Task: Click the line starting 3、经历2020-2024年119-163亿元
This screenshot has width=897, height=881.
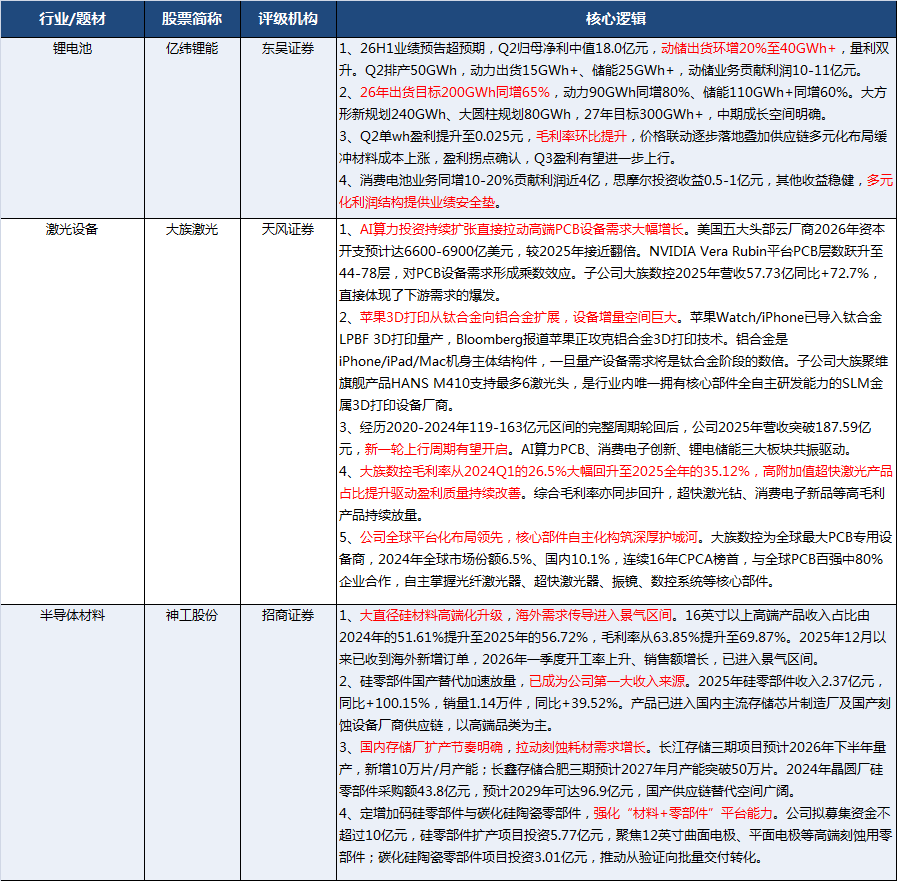Action: click(605, 427)
